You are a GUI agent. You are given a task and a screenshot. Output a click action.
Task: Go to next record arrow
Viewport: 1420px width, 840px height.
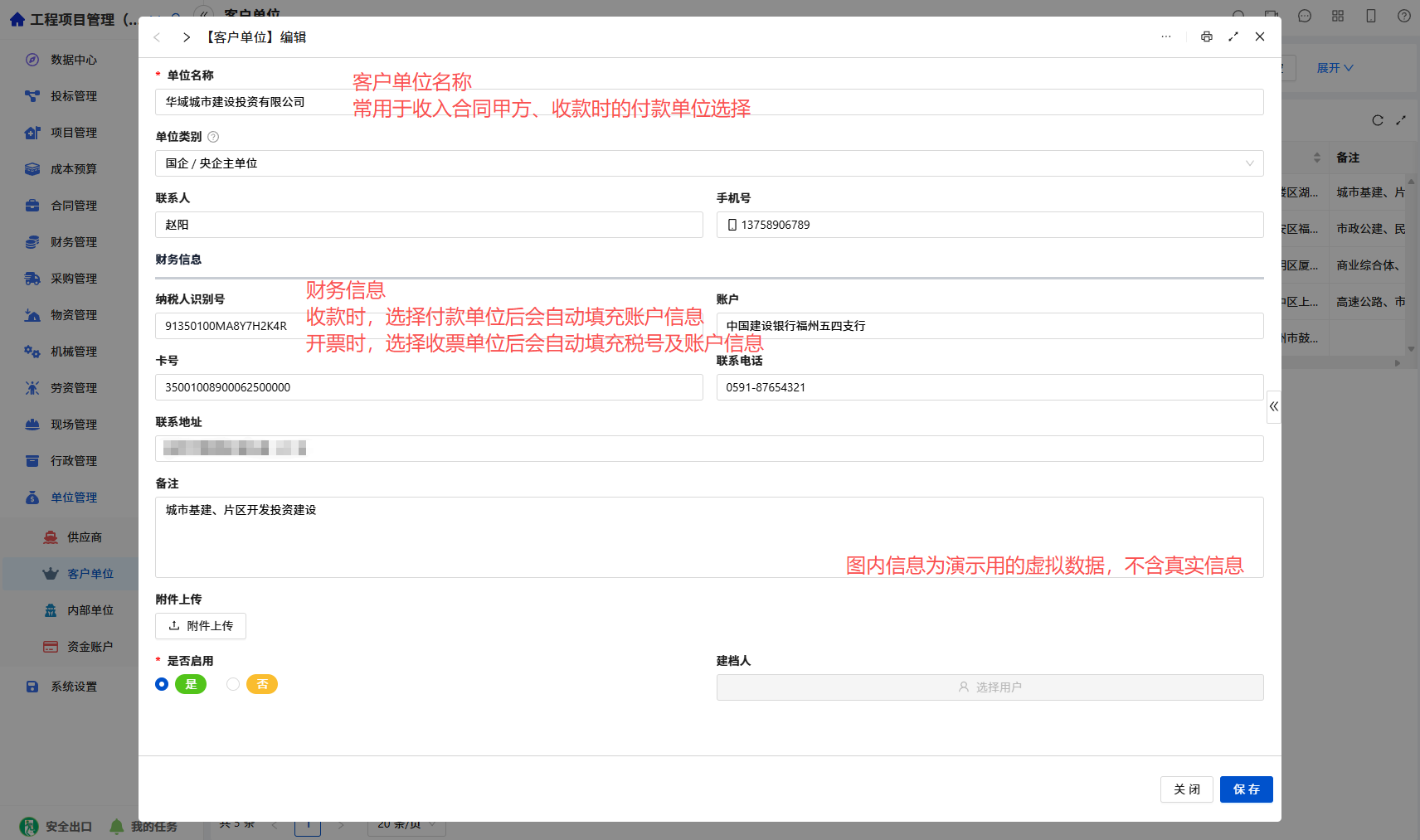coord(187,37)
